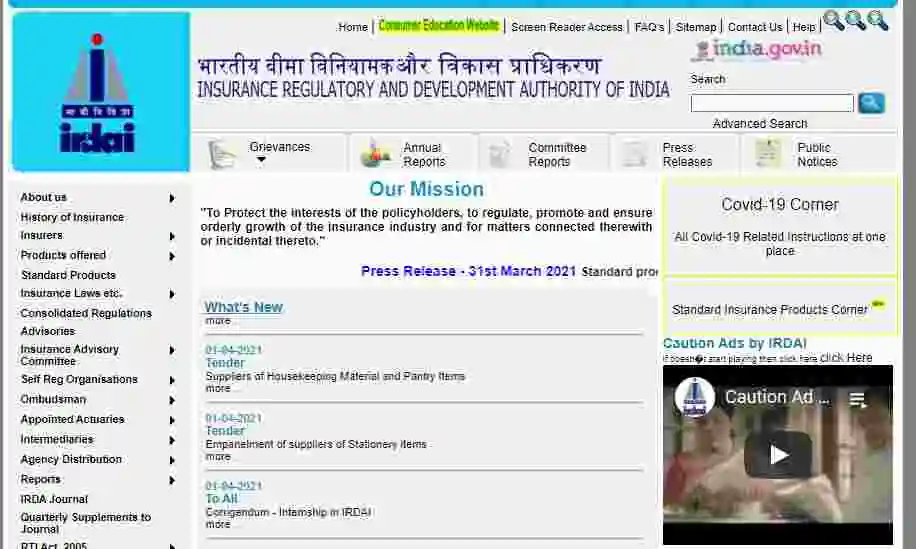Expand the Intermediaries submenu arrow
Viewport: 916px width, 549px height.
(x=172, y=440)
